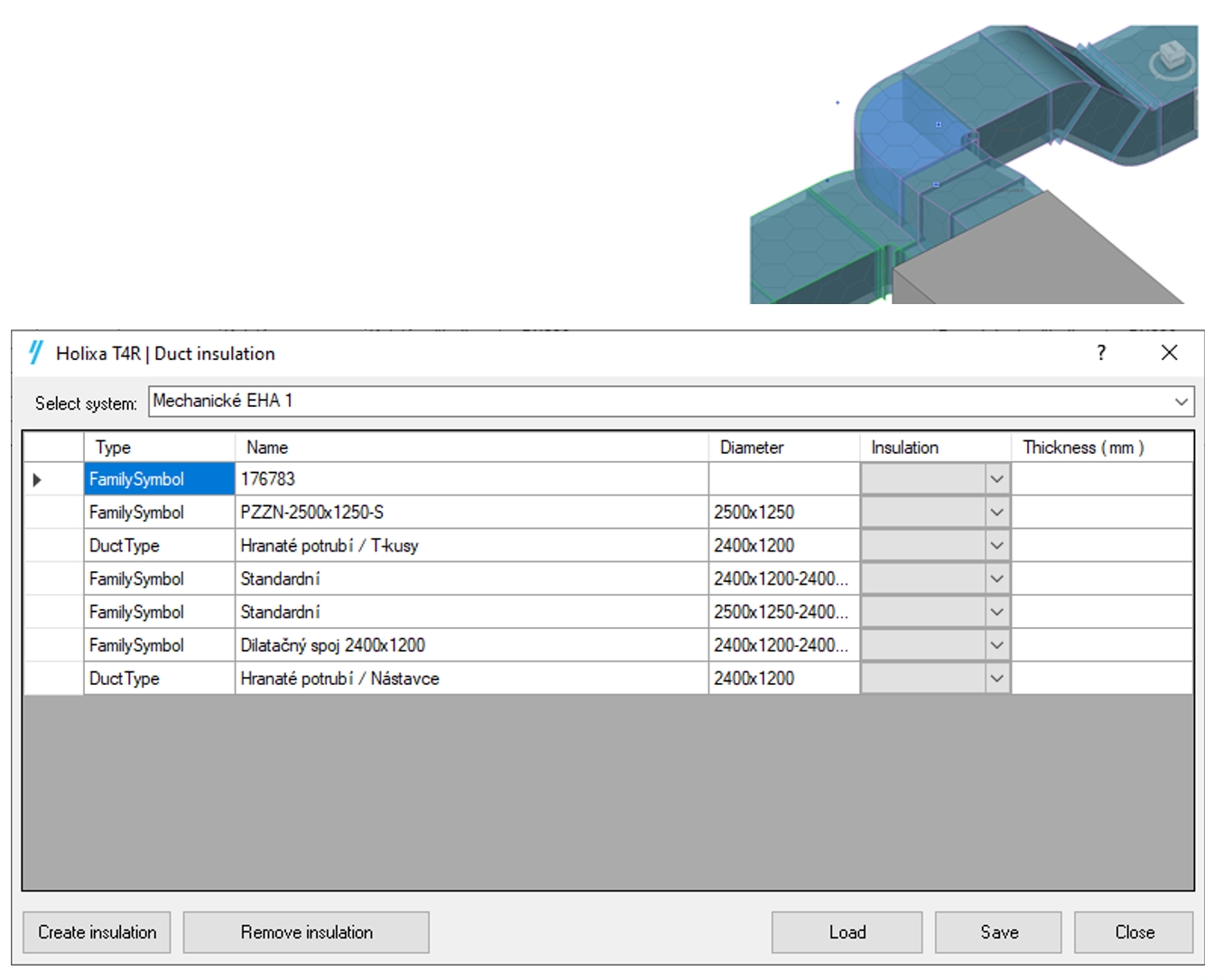
Task: Save the insulation settings
Action: click(998, 932)
